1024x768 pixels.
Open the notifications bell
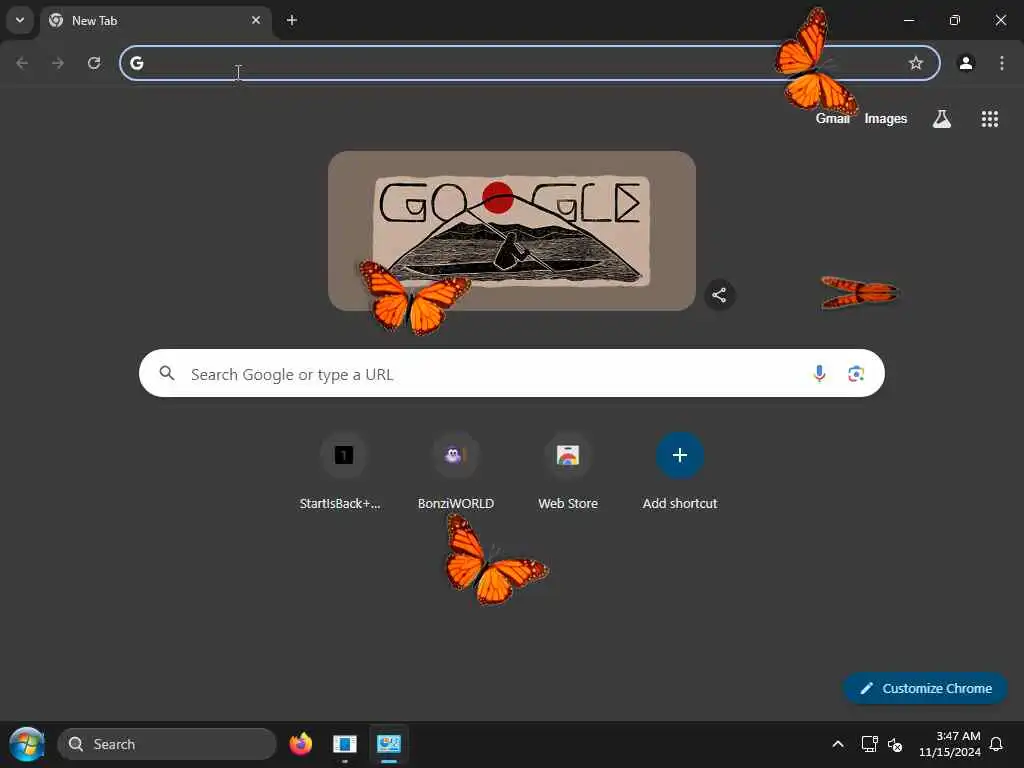996,744
